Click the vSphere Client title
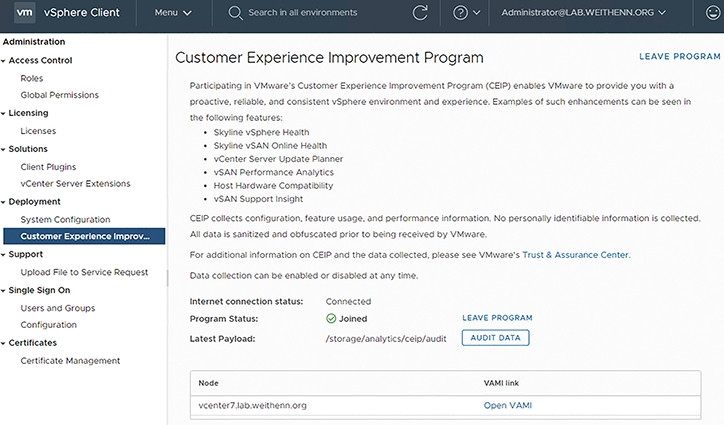 pos(82,12)
